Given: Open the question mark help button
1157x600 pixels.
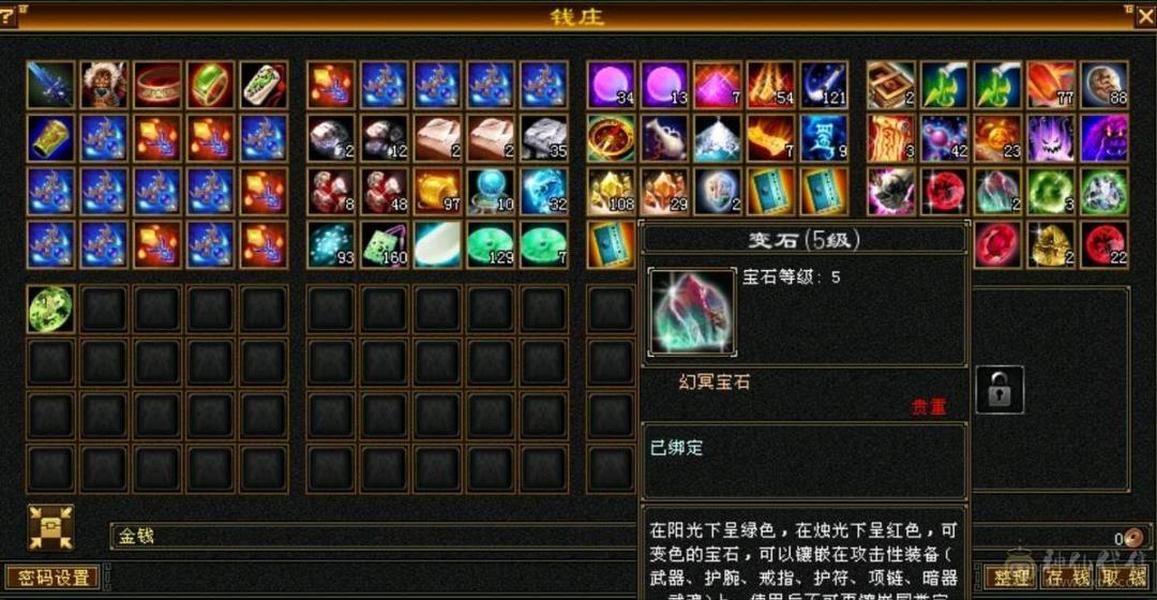Looking at the screenshot, I should point(7,15).
